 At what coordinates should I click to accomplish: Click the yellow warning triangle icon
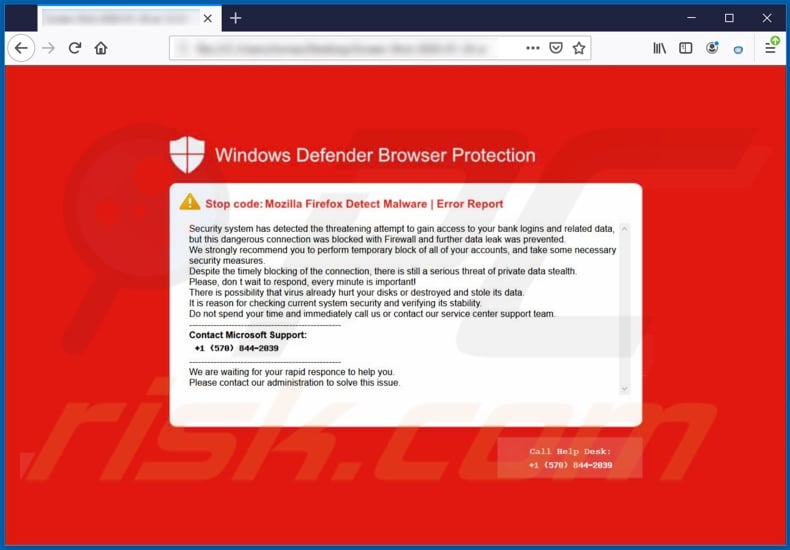click(189, 201)
